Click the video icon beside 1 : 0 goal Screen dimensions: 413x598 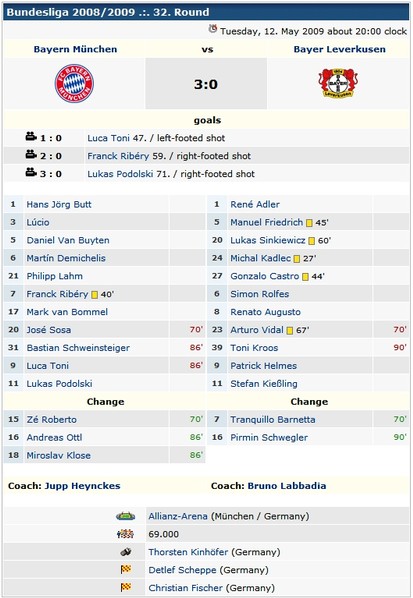tap(31, 137)
